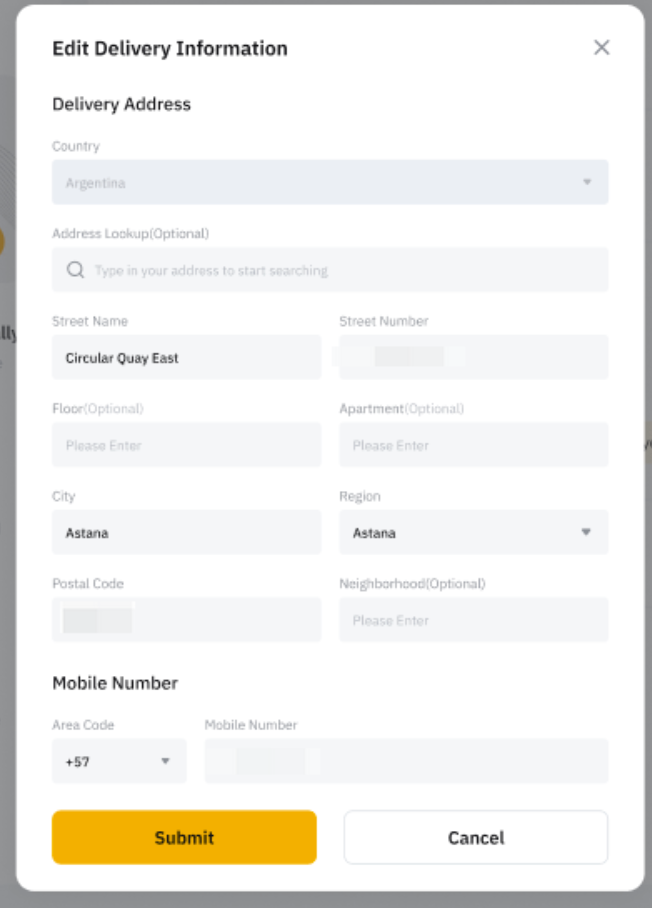This screenshot has height=908, width=652.
Task: Focus the Mobile Number input field
Action: (x=406, y=761)
